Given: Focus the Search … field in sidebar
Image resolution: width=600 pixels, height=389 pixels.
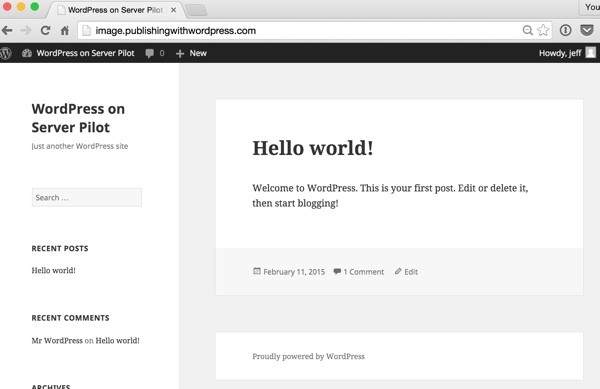Looking at the screenshot, I should click(x=87, y=197).
